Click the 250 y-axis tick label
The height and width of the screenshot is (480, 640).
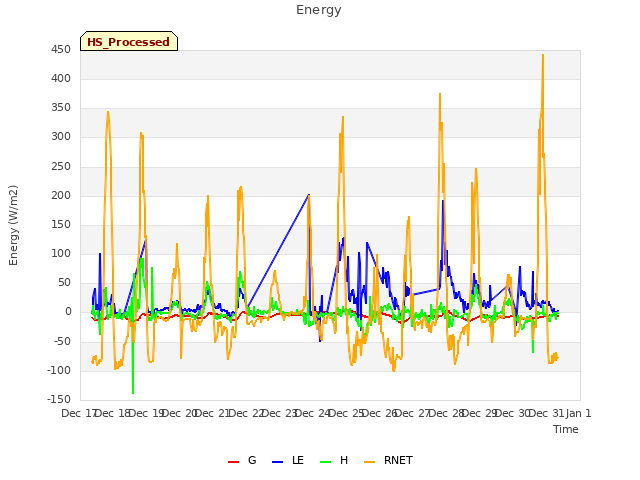pos(61,167)
